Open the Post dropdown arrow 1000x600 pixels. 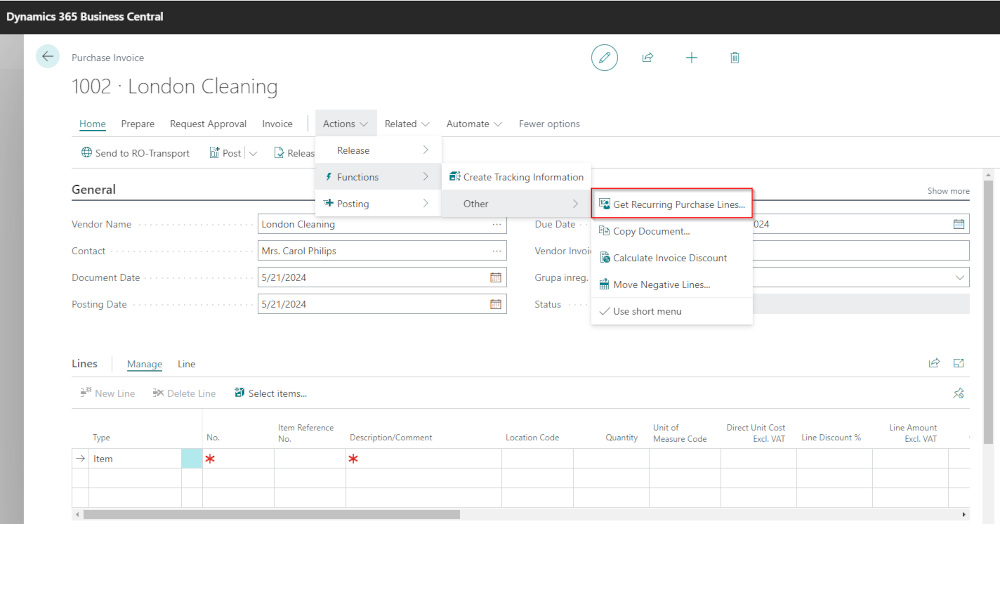click(x=253, y=153)
